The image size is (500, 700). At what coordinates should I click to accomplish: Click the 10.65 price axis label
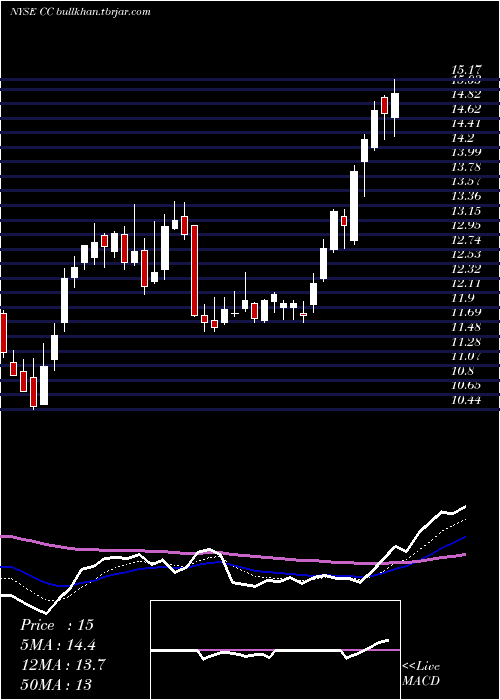(x=466, y=385)
